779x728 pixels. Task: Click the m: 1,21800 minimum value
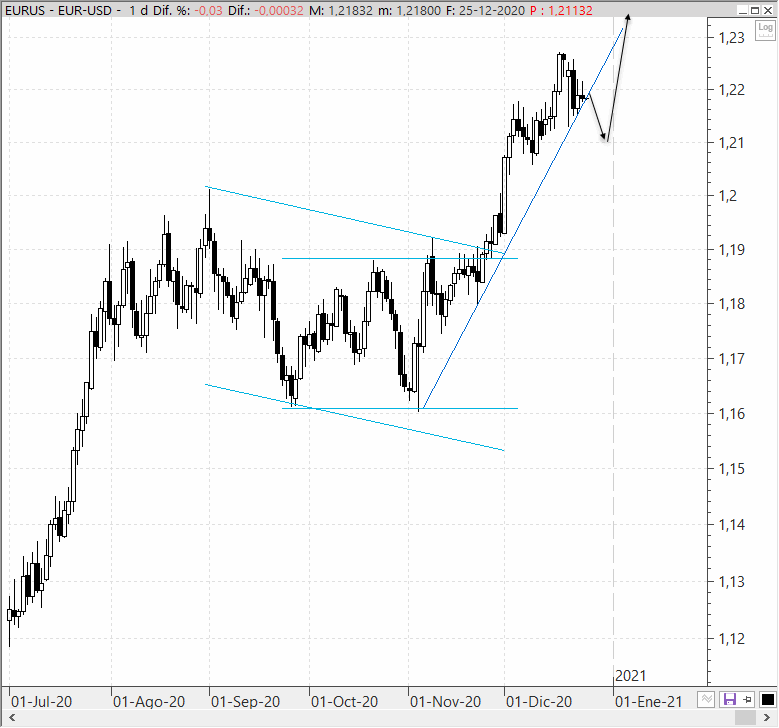pos(409,10)
